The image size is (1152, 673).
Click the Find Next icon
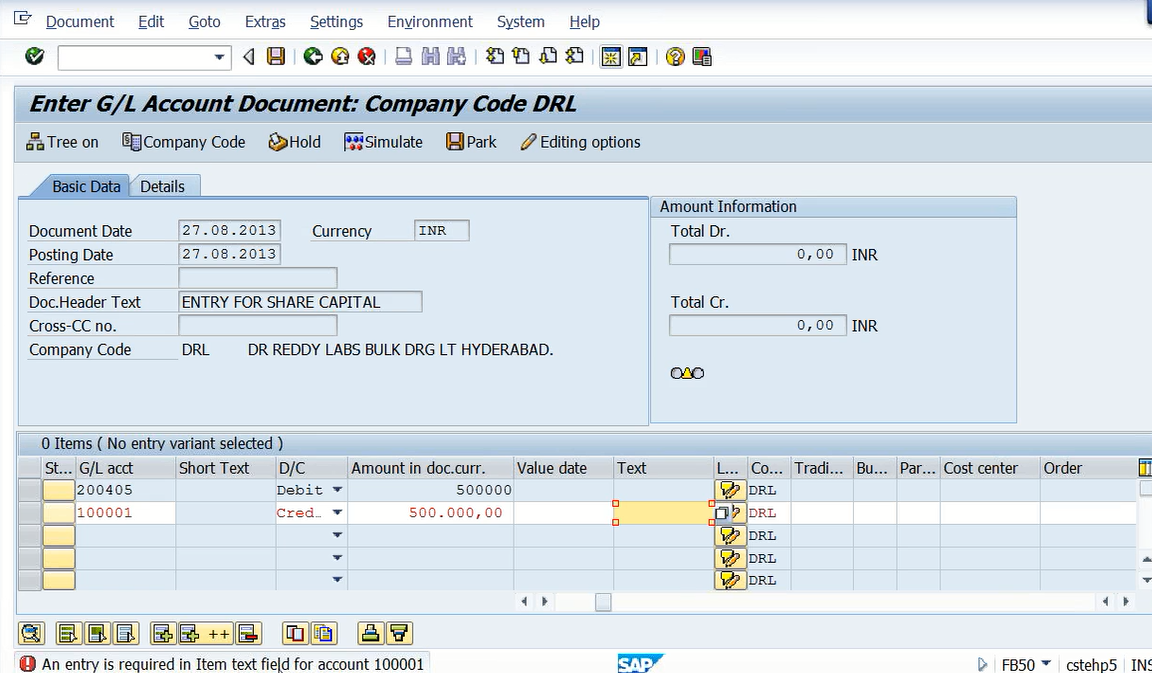pos(456,57)
